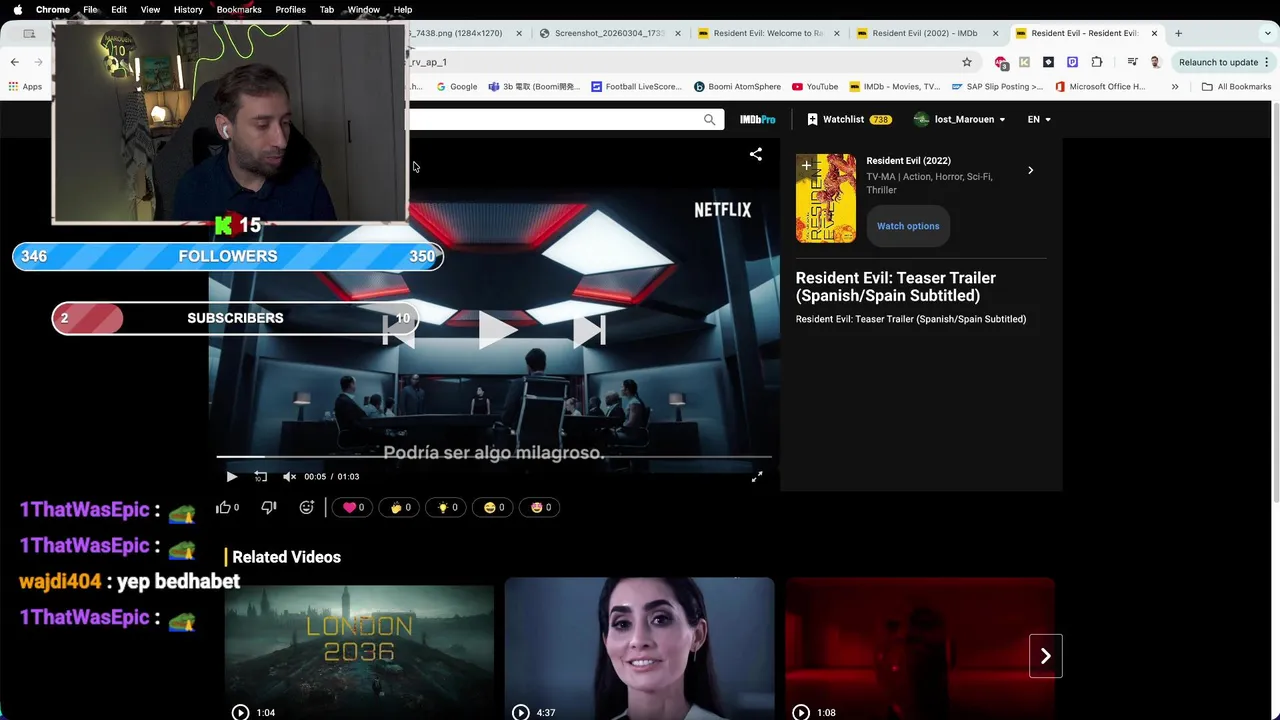Add Resident Evil (2022) to watchlist on poster
The width and height of the screenshot is (1280, 720).
806,165
